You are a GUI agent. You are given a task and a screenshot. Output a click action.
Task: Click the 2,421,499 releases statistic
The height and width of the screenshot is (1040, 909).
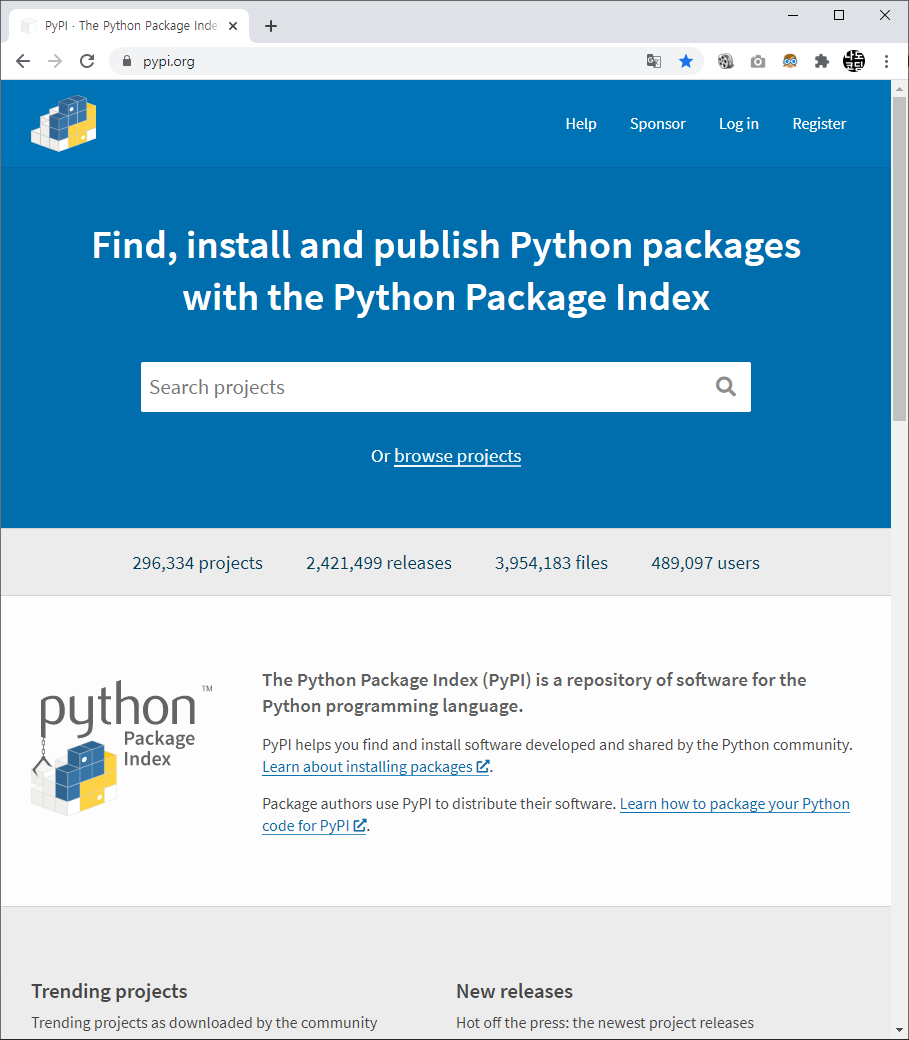(x=378, y=563)
